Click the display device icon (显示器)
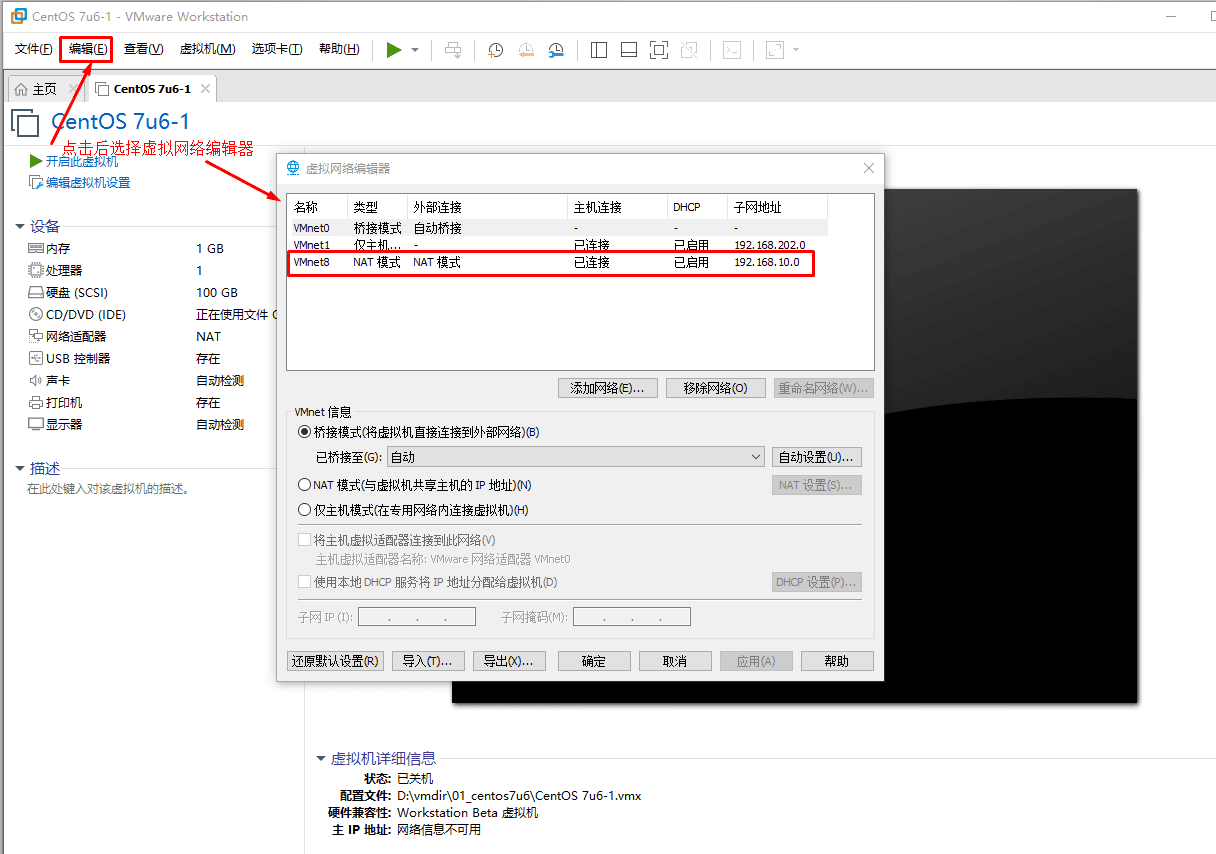 click(x=36, y=424)
